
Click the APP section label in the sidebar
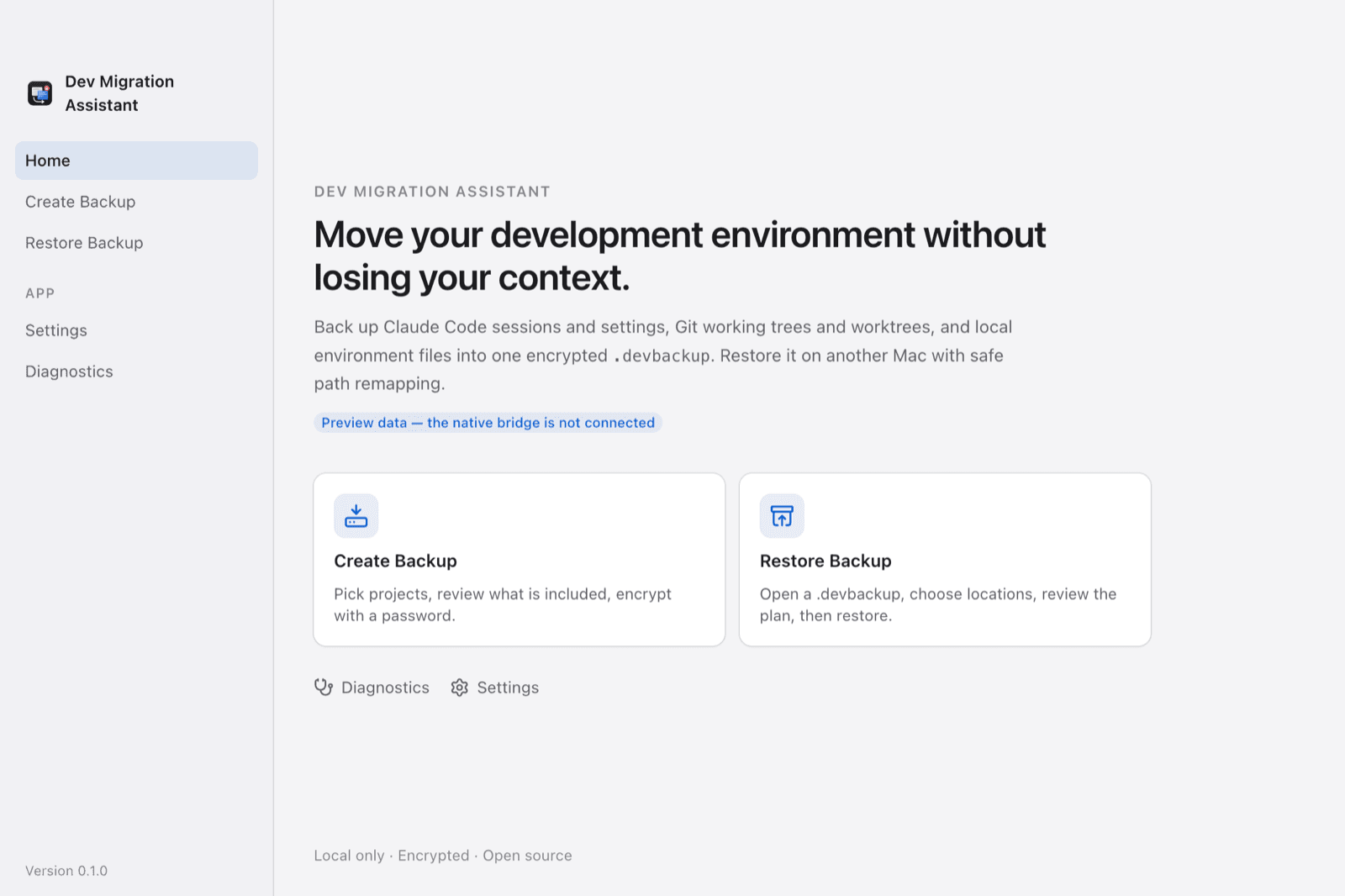(x=40, y=293)
